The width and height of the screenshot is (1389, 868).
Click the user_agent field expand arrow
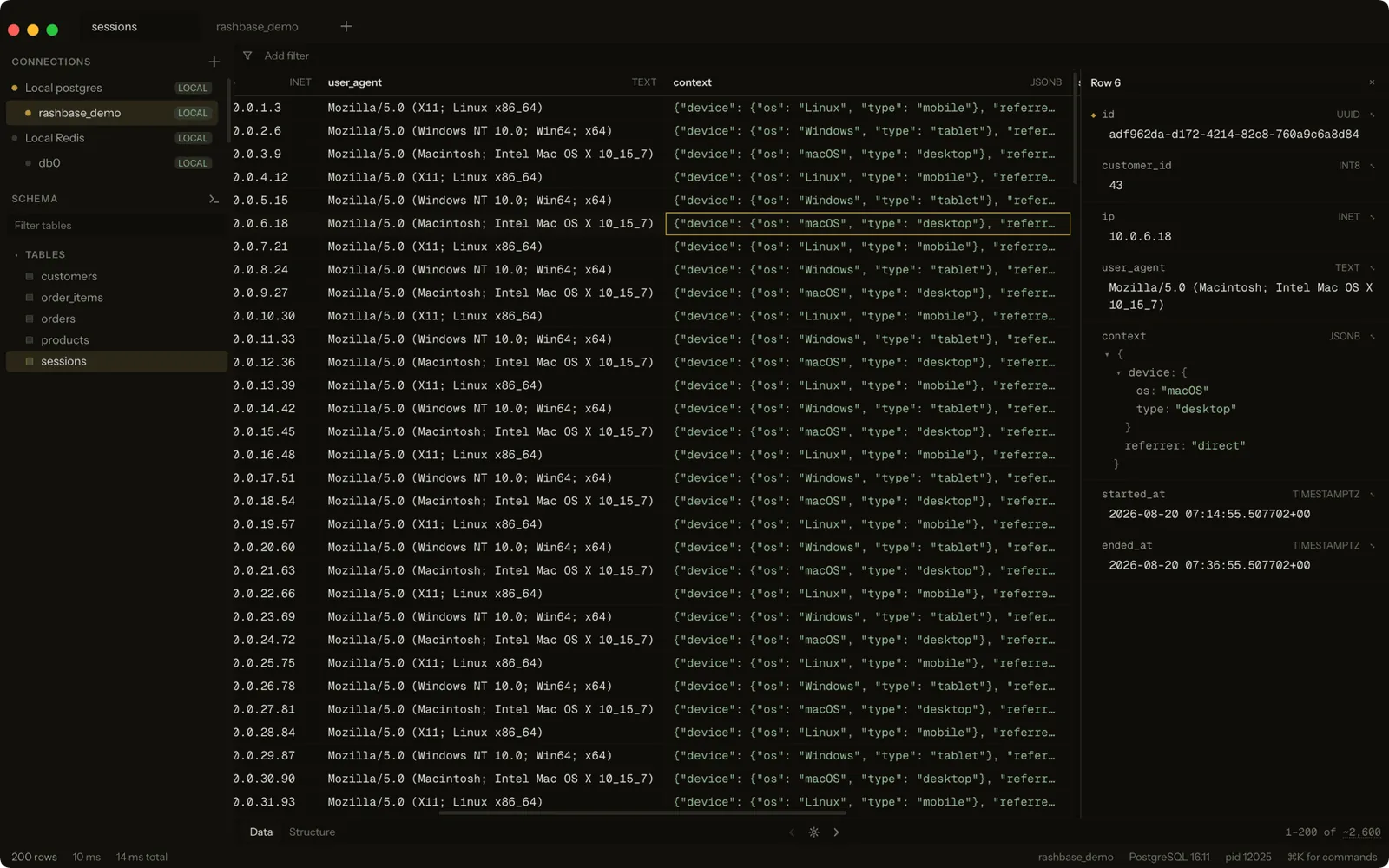tap(1373, 268)
